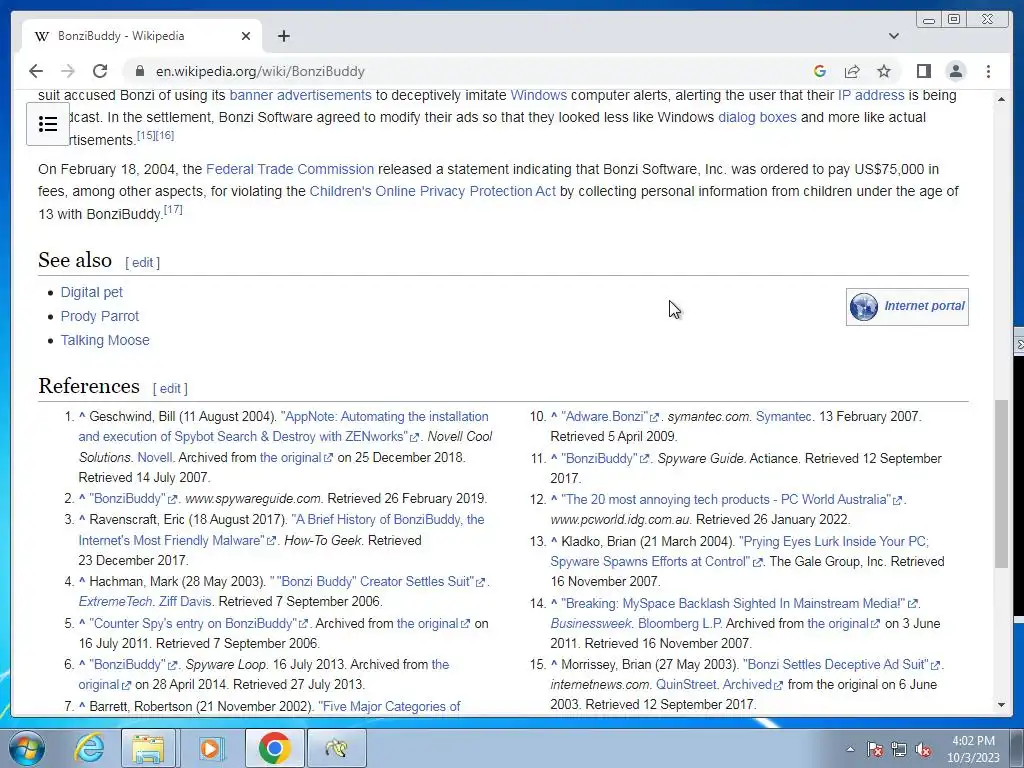Click the forward navigation arrow

(x=68, y=71)
